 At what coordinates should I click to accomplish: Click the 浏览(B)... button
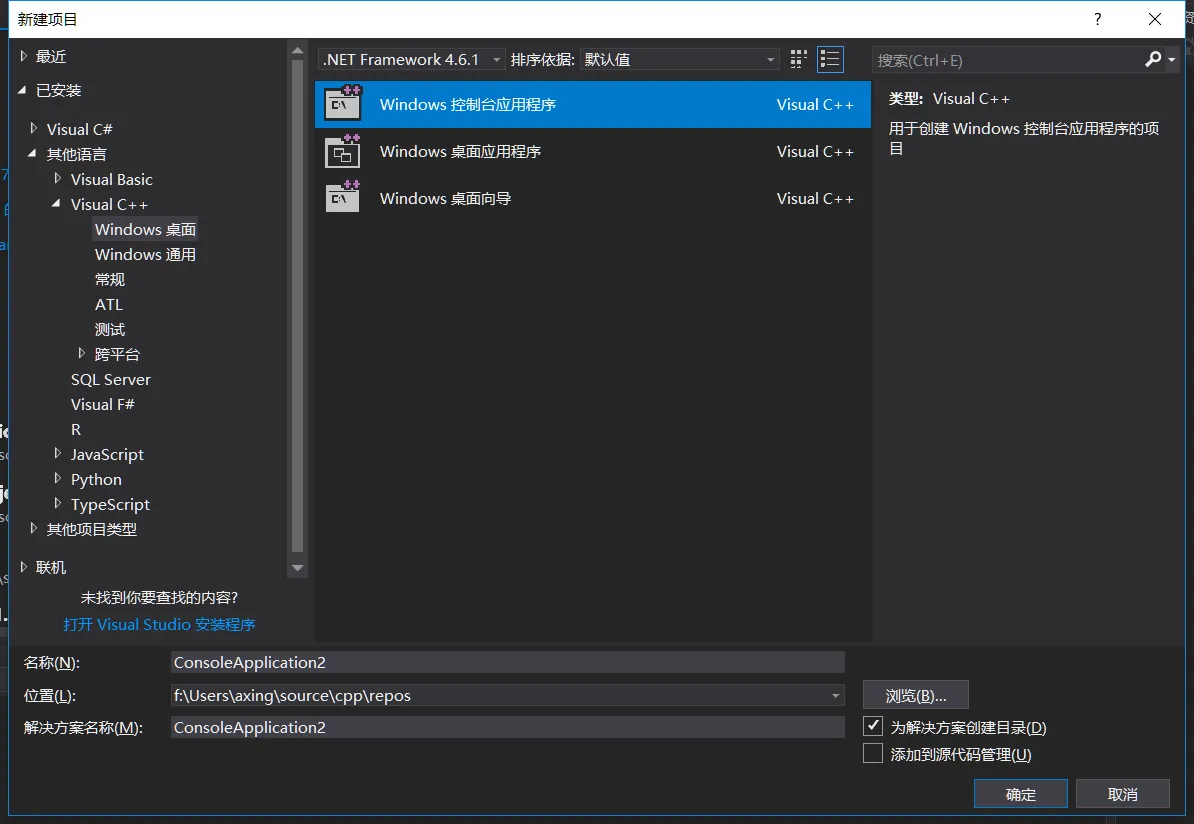click(915, 695)
